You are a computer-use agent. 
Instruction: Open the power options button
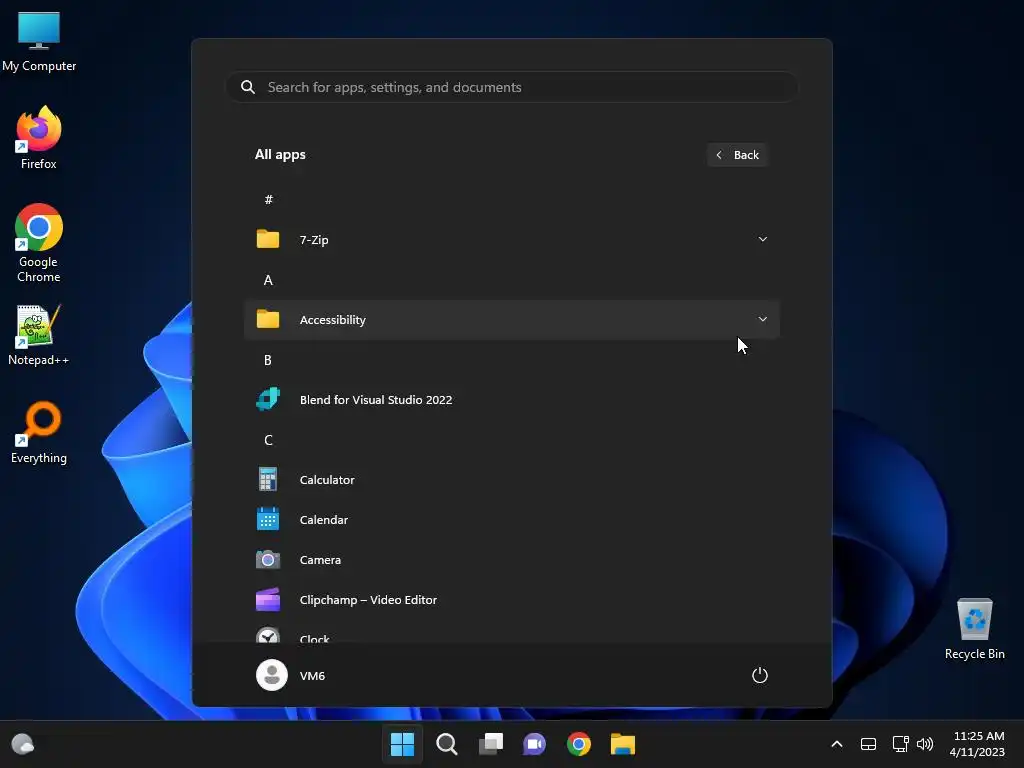pos(760,675)
